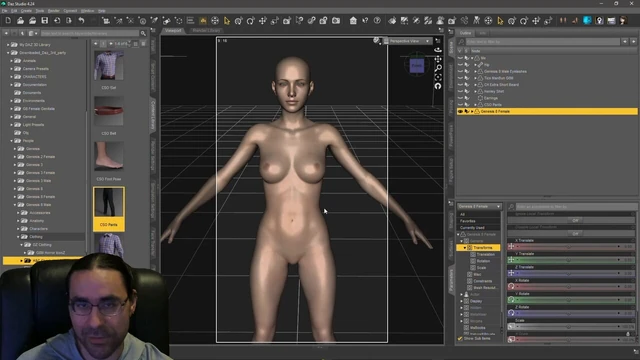Click the content library search icon

coord(143,33)
